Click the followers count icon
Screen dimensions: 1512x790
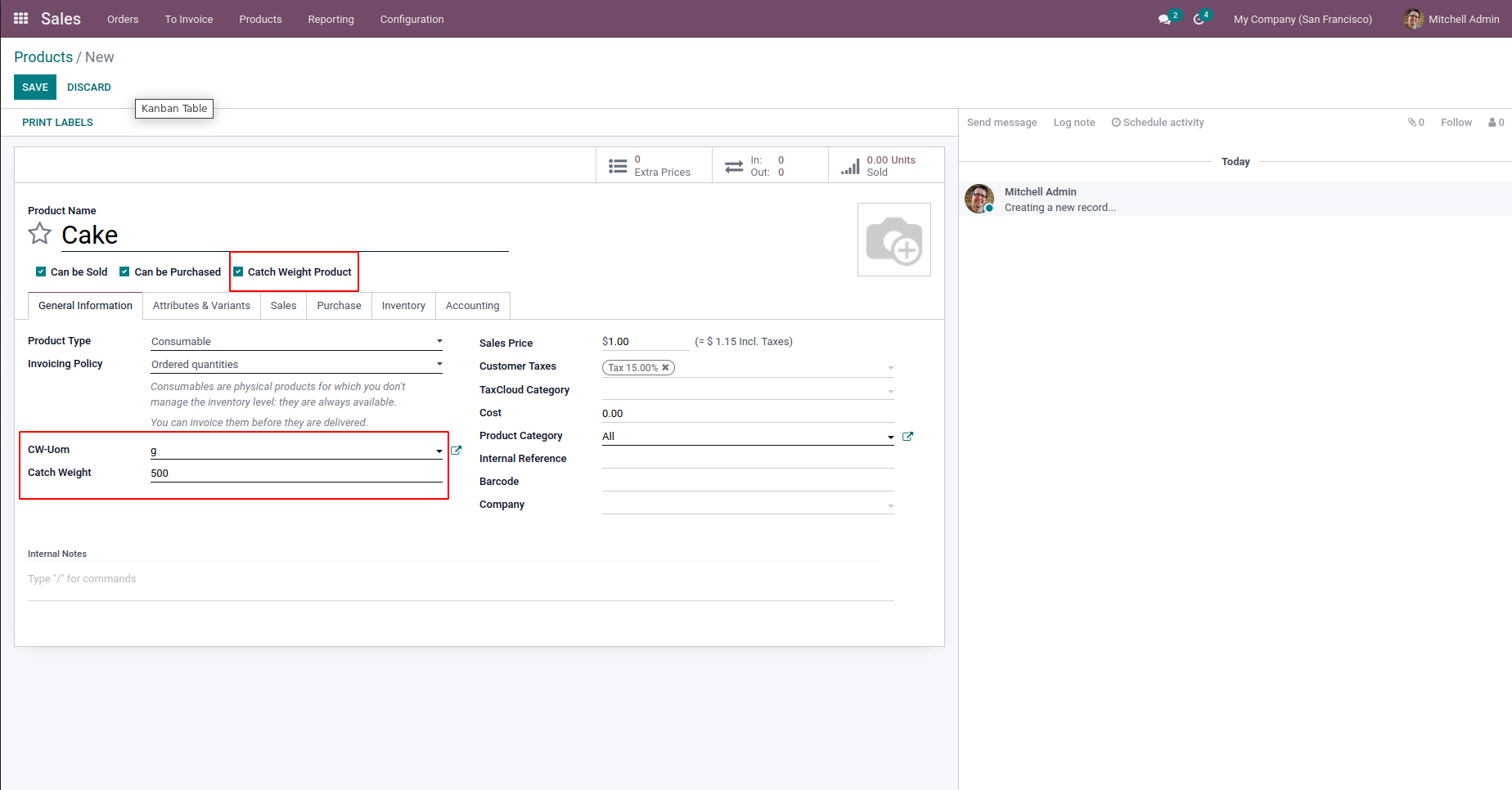point(1496,123)
